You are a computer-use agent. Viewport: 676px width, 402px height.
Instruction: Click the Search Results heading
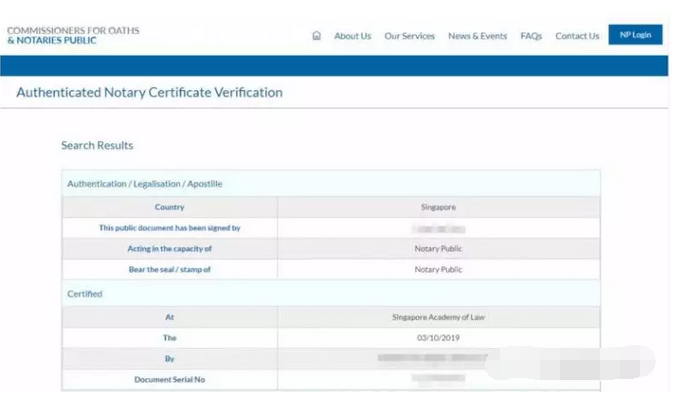97,145
